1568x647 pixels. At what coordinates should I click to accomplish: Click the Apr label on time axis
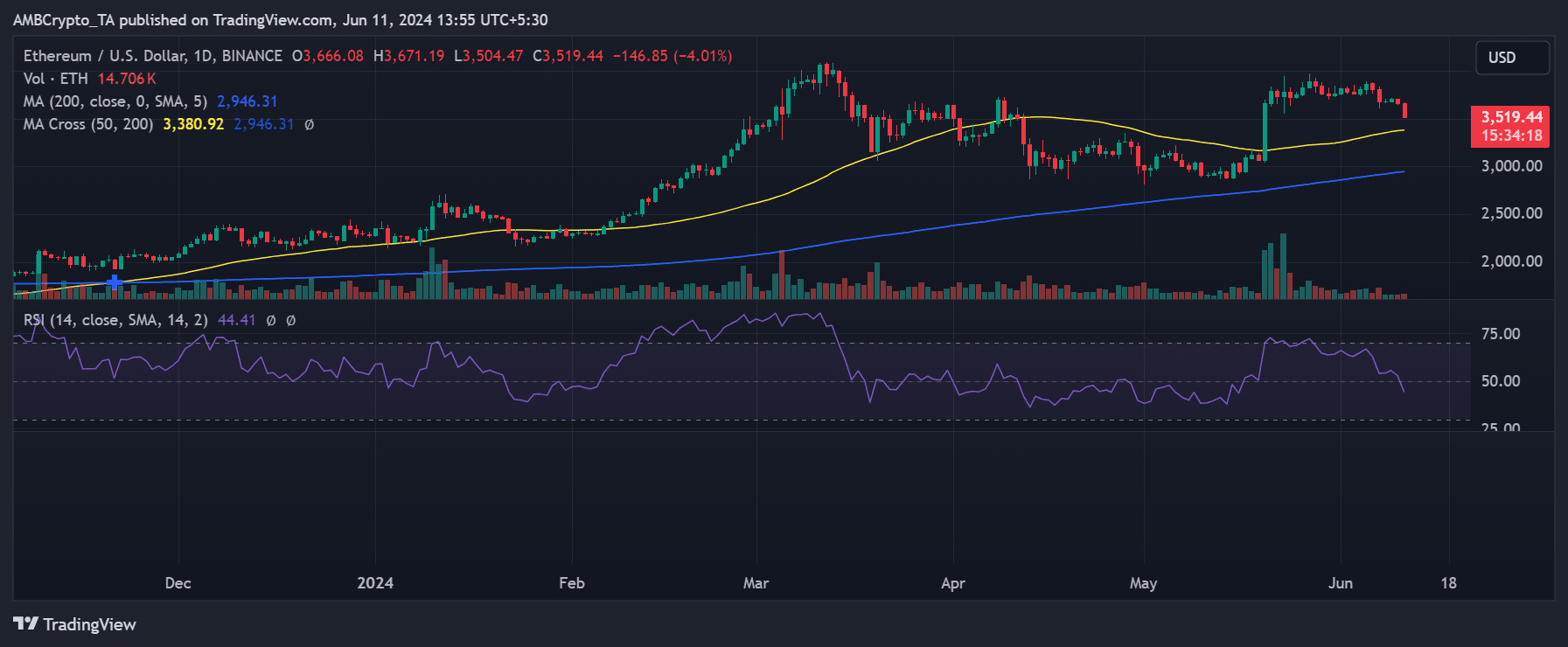click(x=953, y=583)
